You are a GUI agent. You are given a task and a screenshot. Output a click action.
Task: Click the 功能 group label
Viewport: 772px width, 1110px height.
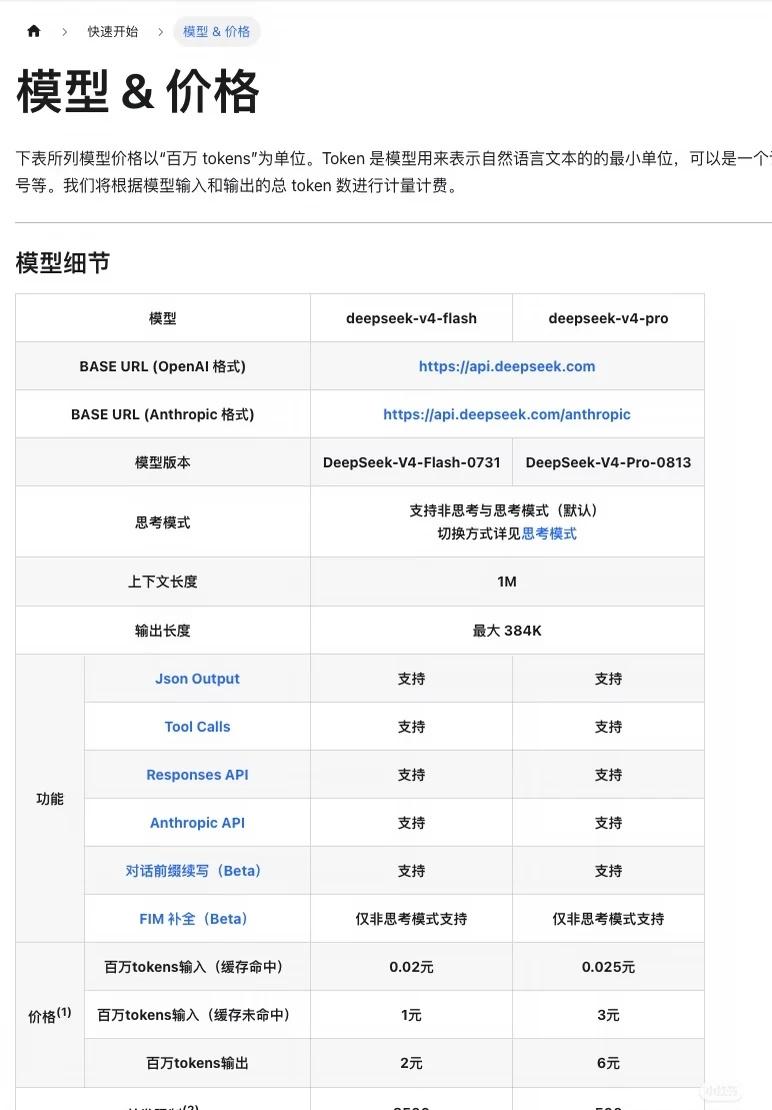pyautogui.click(x=50, y=799)
